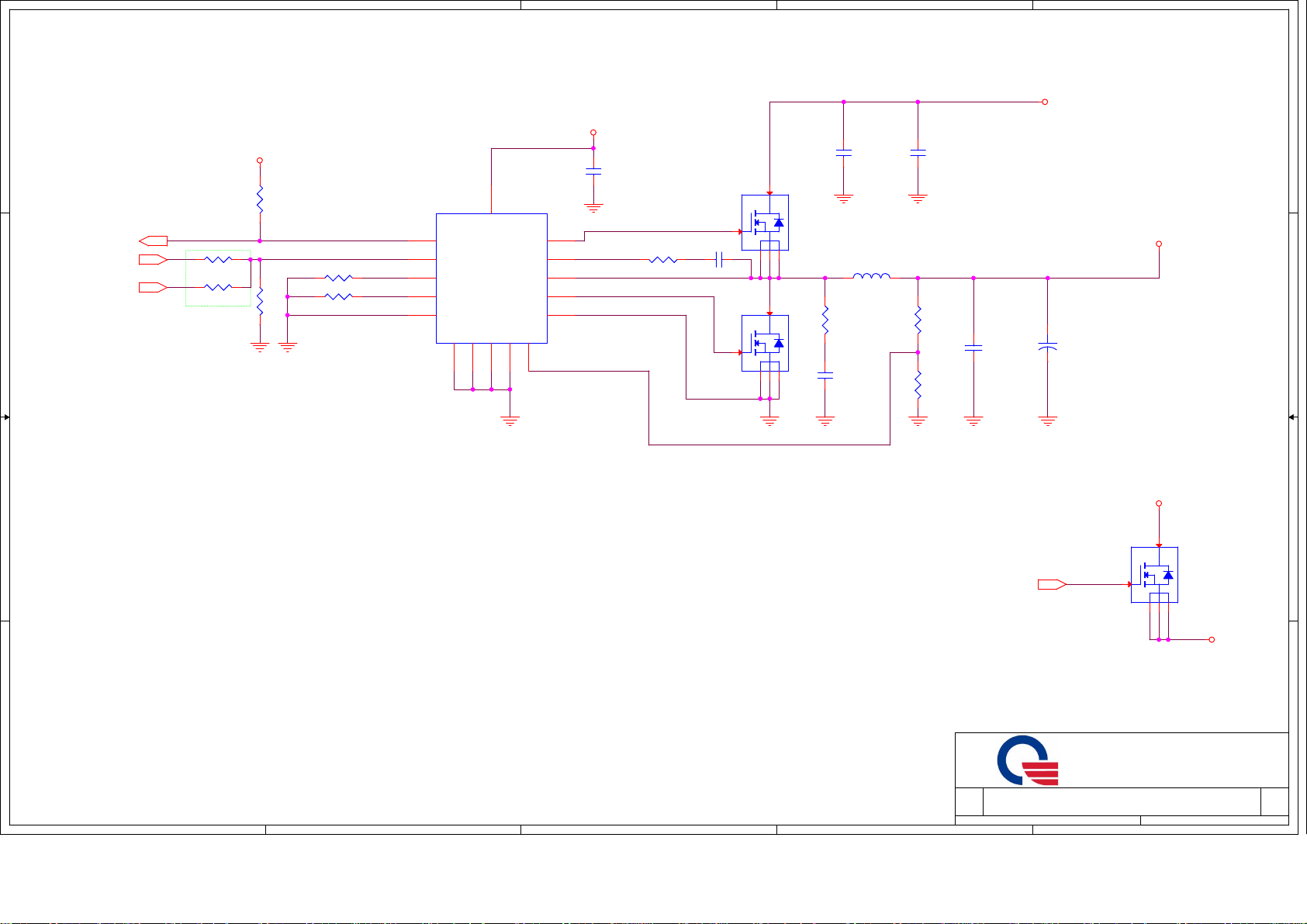
Task: Select the snubber capacitor below the snubber resistor
Action: pyautogui.click(x=825, y=375)
